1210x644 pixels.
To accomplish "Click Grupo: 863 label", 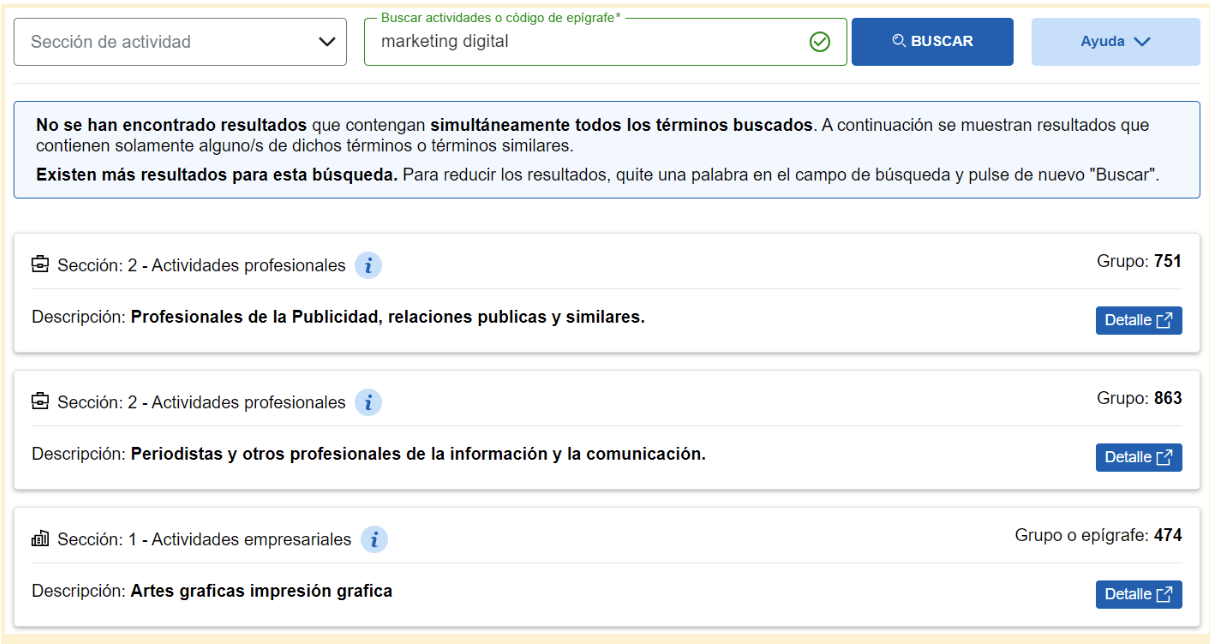I will pos(1139,398).
